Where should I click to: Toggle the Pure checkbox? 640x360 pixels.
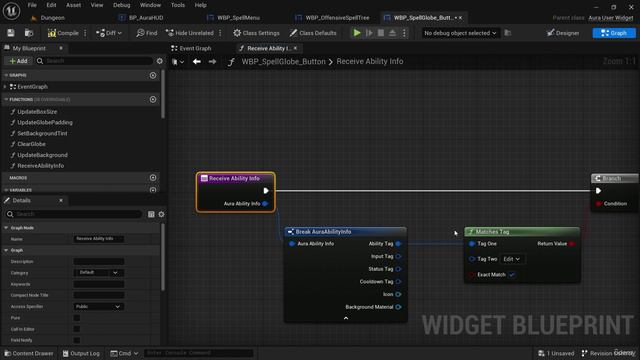pyautogui.click(x=77, y=318)
